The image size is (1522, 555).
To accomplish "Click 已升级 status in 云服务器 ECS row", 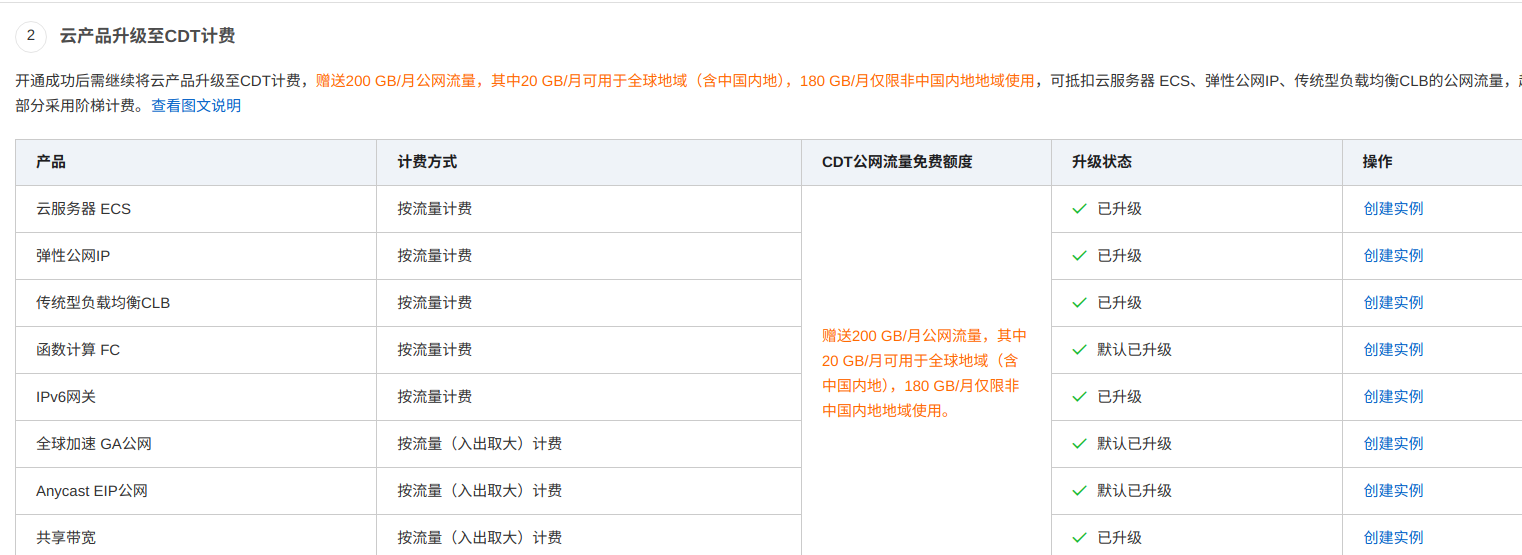I will tap(1119, 209).
